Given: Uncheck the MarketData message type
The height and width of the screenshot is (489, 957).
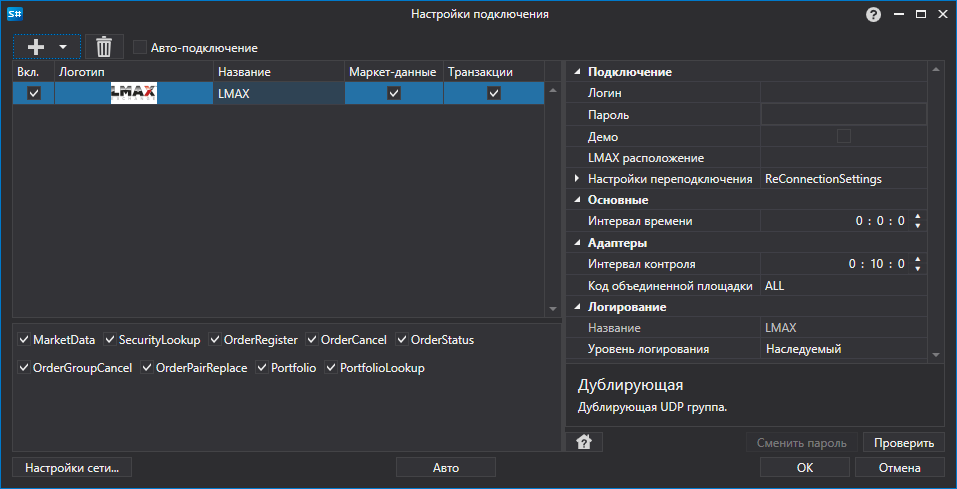Looking at the screenshot, I should click(x=24, y=339).
